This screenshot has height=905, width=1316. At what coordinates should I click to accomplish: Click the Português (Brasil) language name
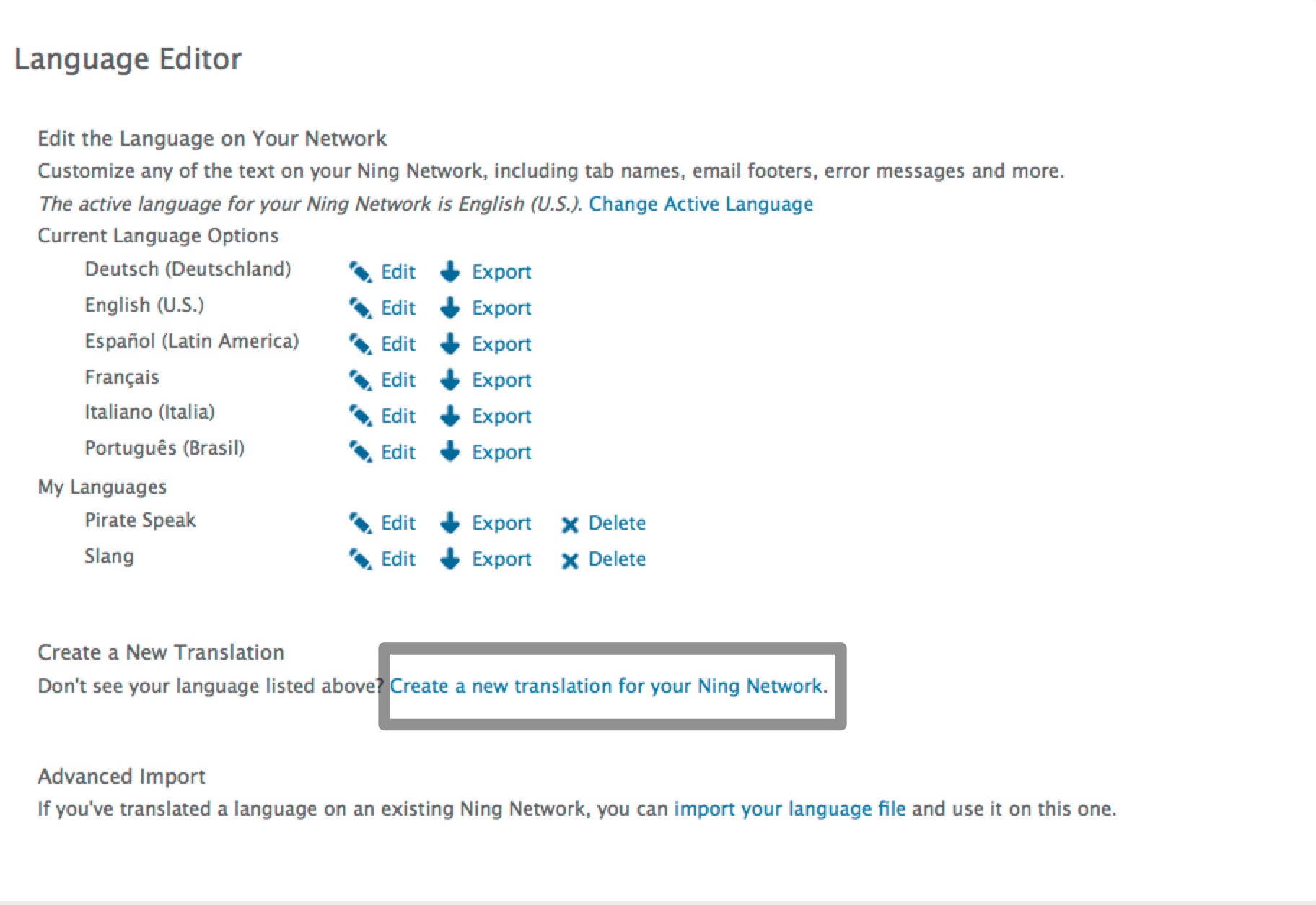click(164, 448)
